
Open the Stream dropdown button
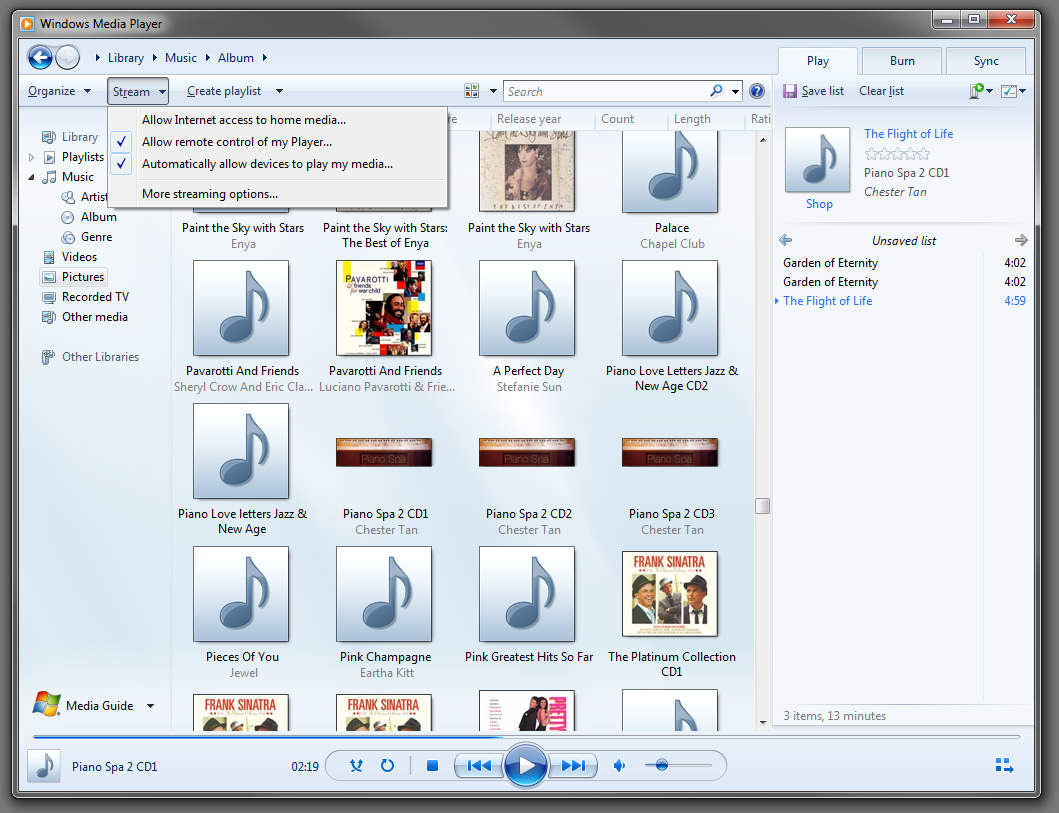click(x=138, y=91)
